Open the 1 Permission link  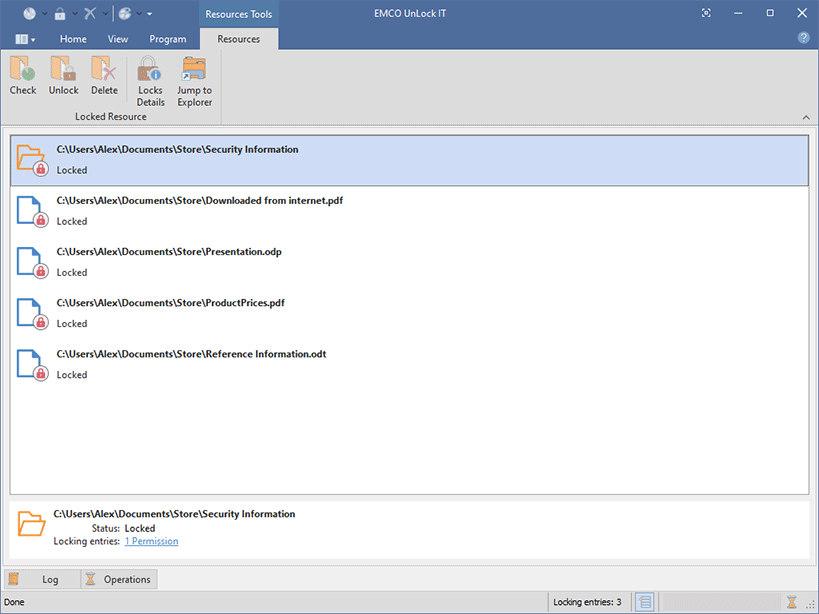point(151,541)
